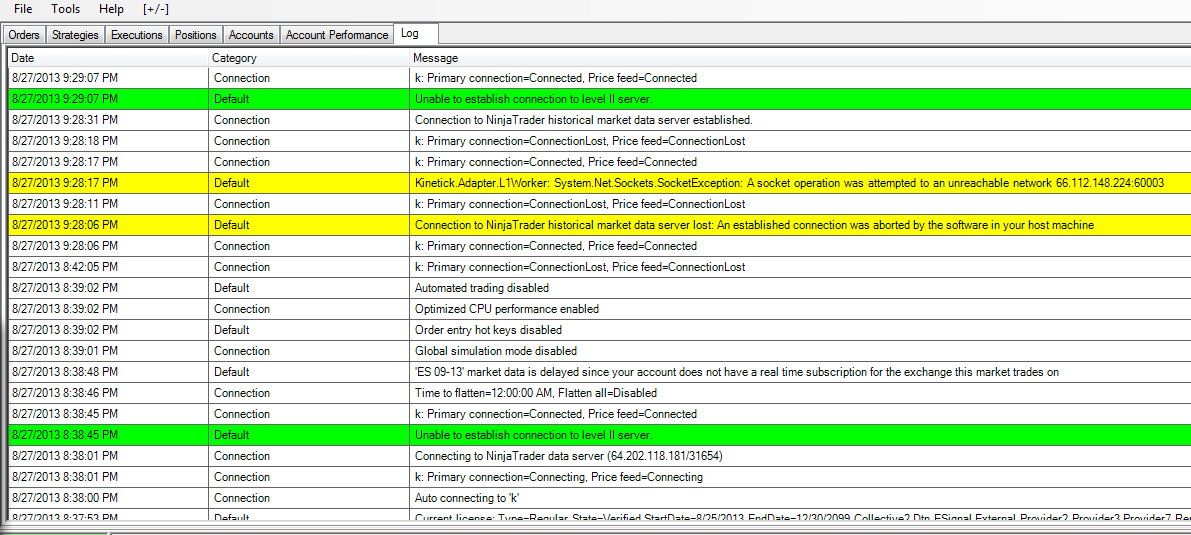This screenshot has width=1191, height=535.
Task: Select 'Connection to NinjaTrader historical market data server established' message
Action: click(583, 120)
